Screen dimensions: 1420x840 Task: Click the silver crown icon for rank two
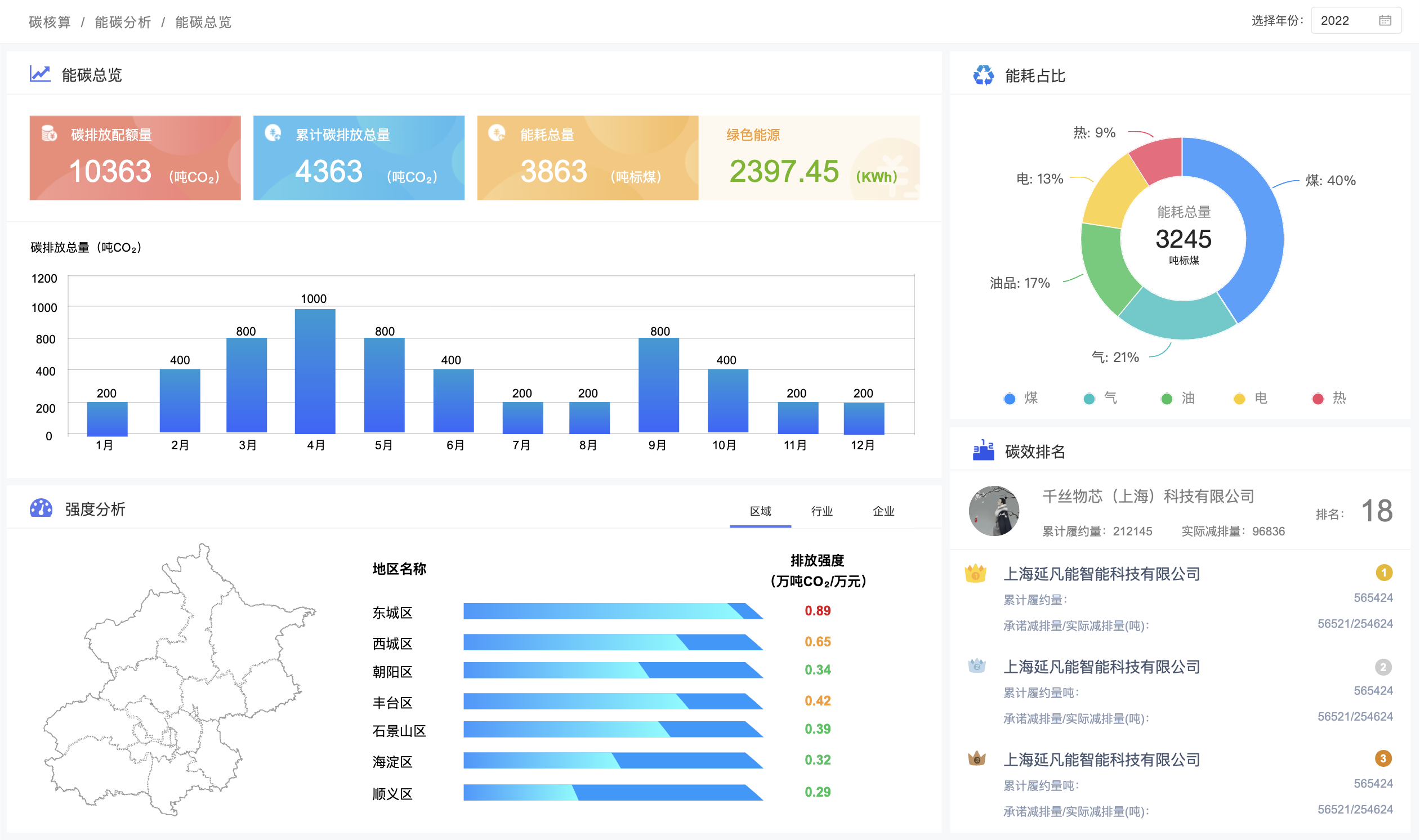coord(976,665)
